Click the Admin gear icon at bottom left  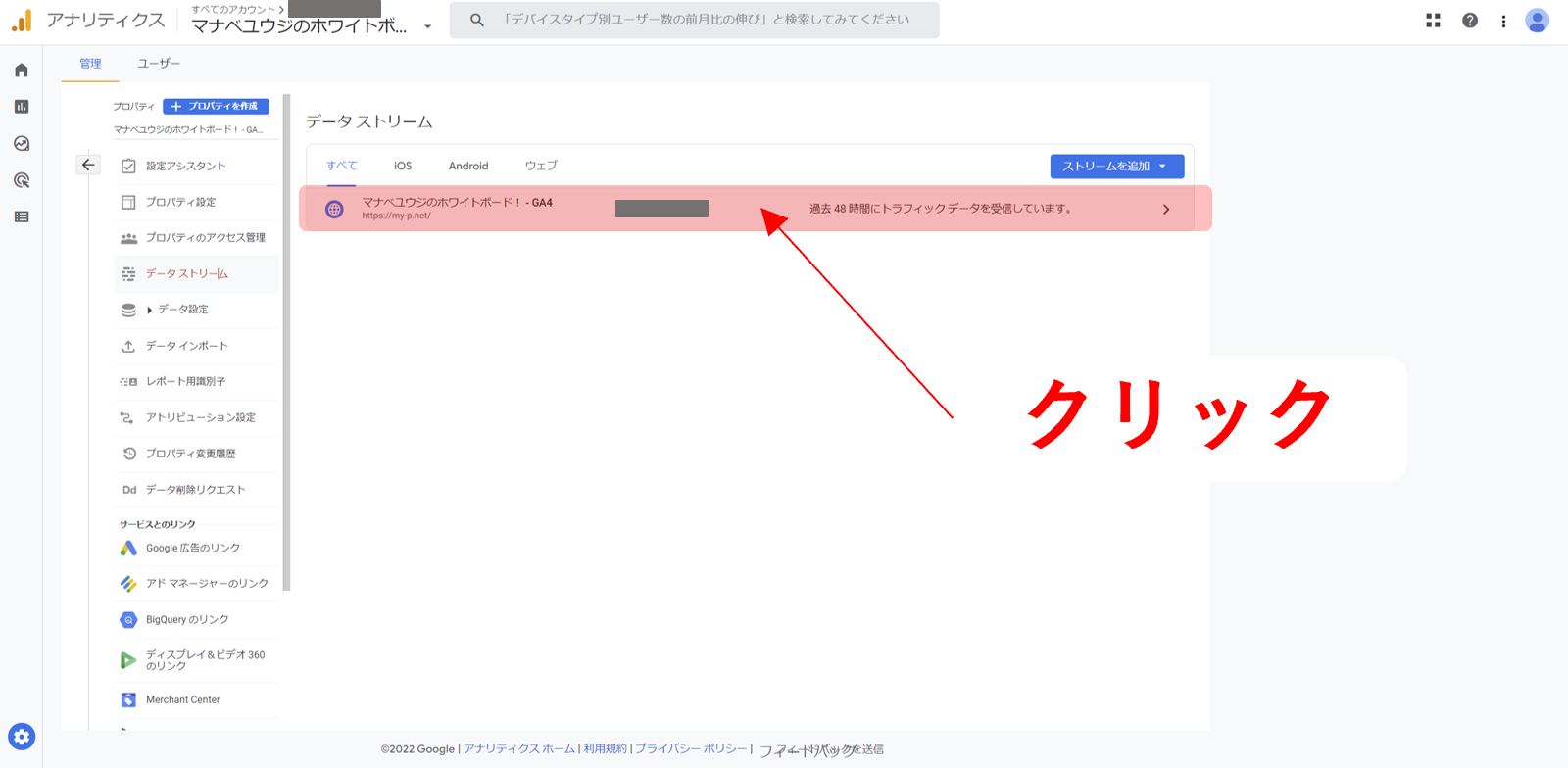(22, 737)
